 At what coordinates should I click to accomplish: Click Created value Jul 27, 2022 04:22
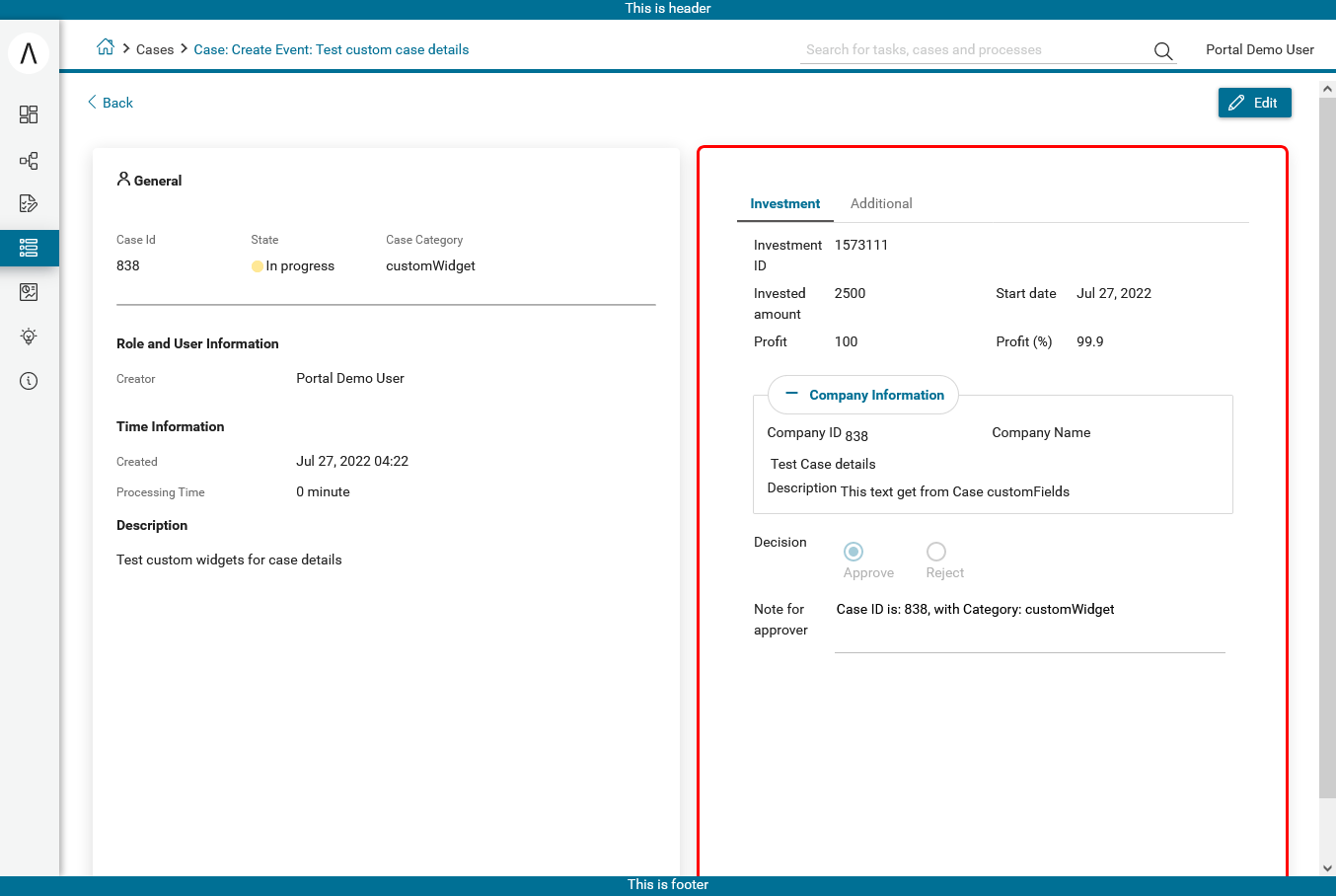pos(352,461)
